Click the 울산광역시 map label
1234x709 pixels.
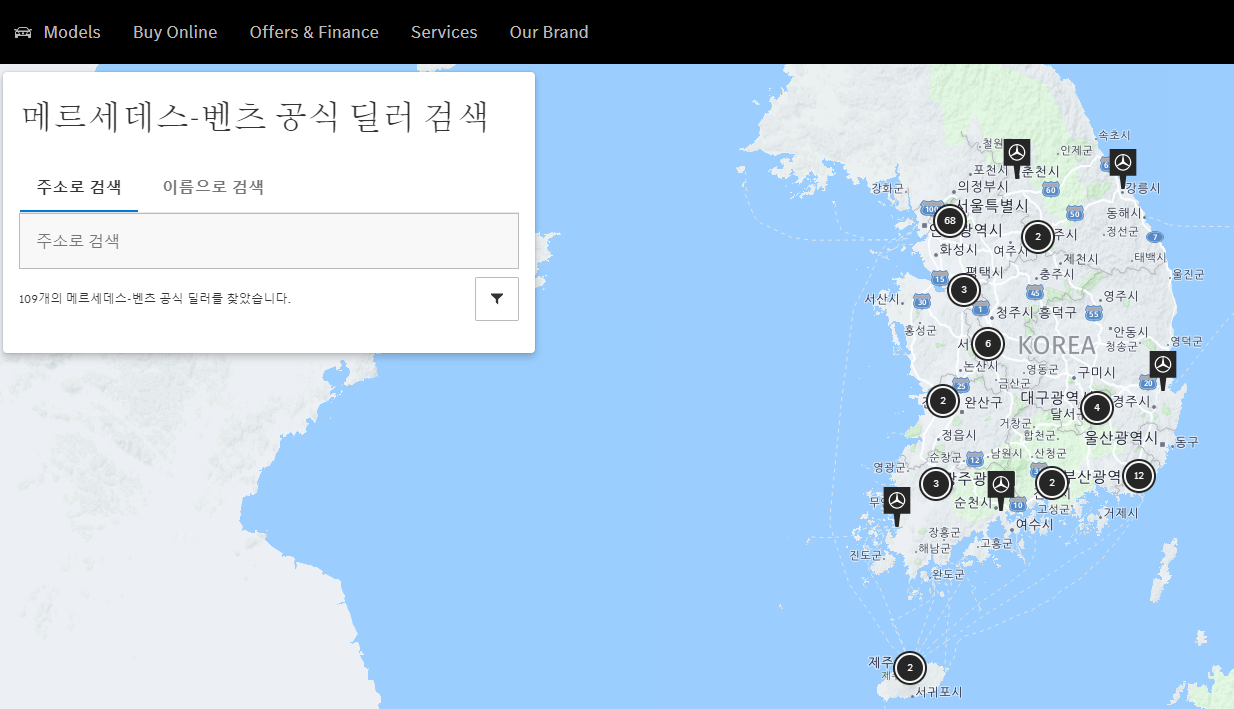click(x=1121, y=438)
